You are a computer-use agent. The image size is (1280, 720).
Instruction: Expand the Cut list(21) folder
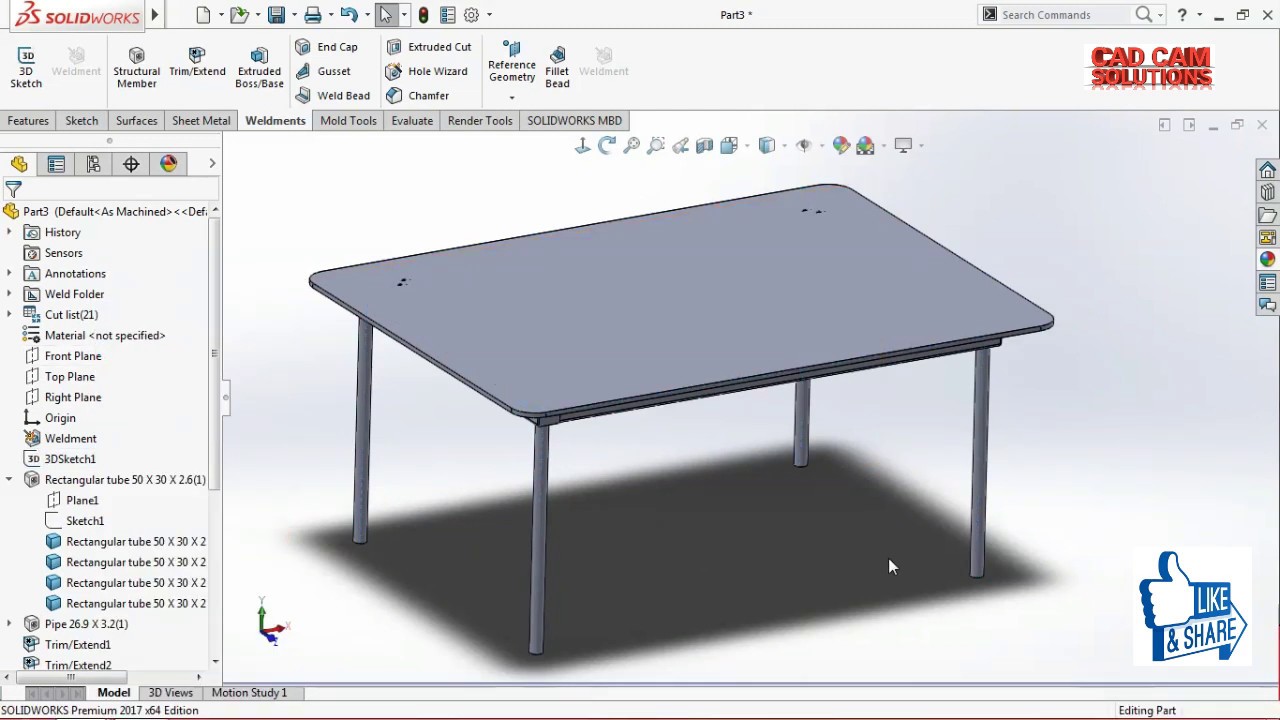(x=9, y=314)
